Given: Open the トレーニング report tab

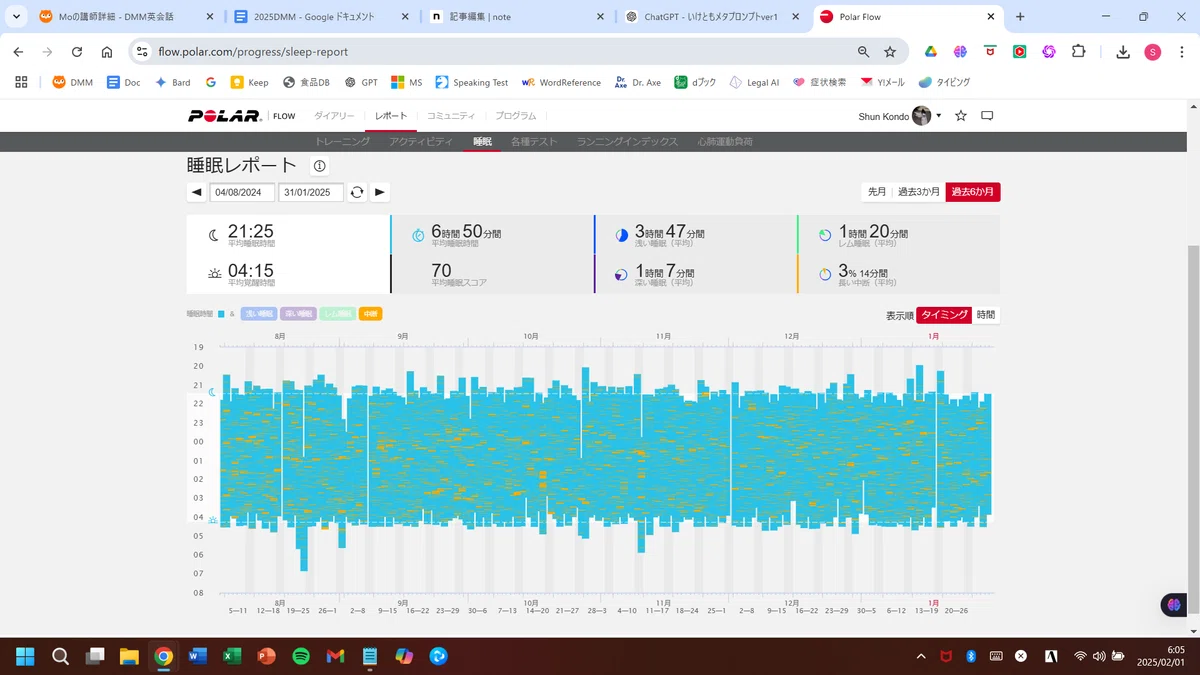Looking at the screenshot, I should [342, 142].
